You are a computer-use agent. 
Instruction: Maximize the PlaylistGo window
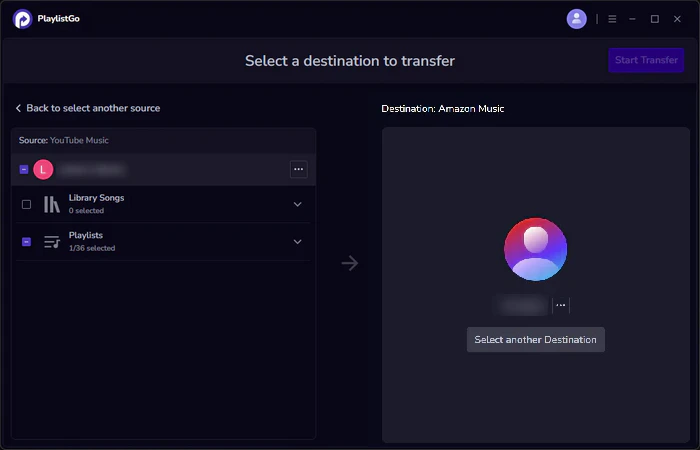point(654,19)
